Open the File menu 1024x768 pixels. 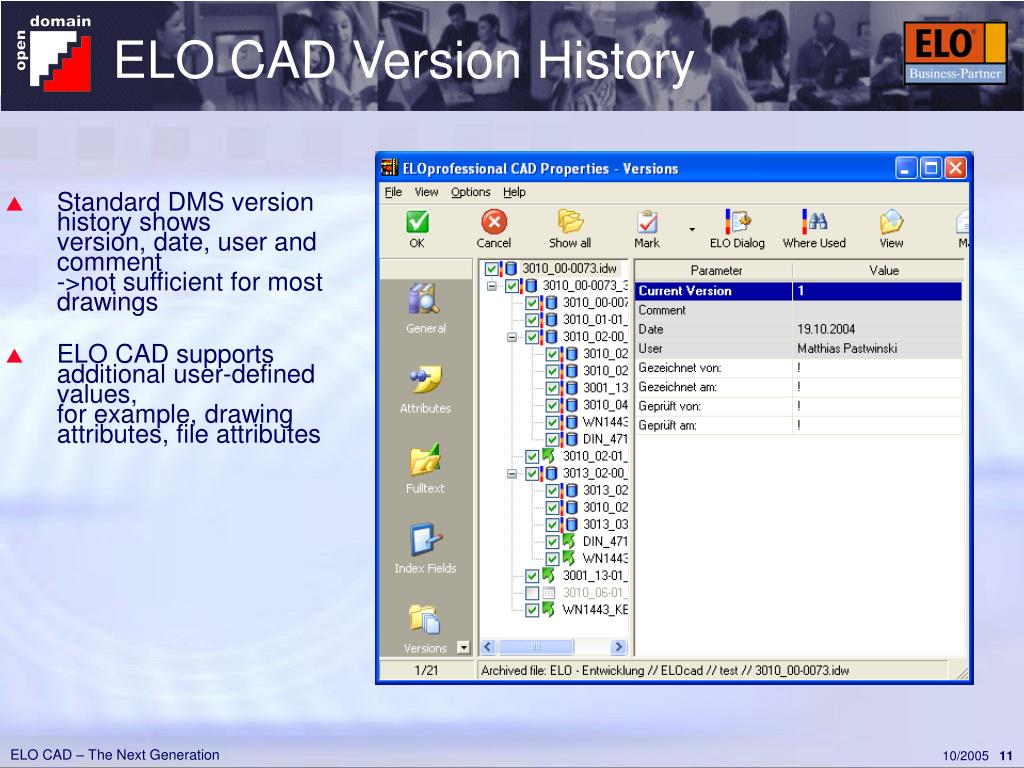tap(393, 192)
